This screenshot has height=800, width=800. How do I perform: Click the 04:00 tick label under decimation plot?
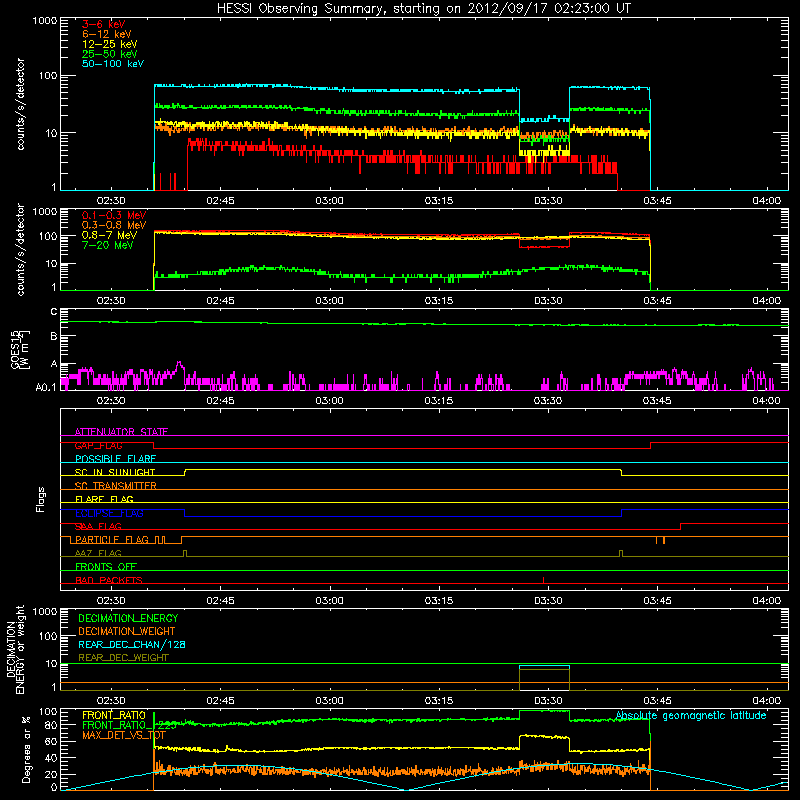pos(766,701)
